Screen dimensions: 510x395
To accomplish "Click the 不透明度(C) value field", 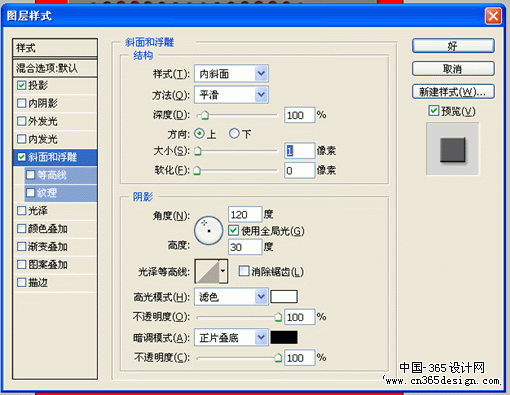I will click(299, 358).
